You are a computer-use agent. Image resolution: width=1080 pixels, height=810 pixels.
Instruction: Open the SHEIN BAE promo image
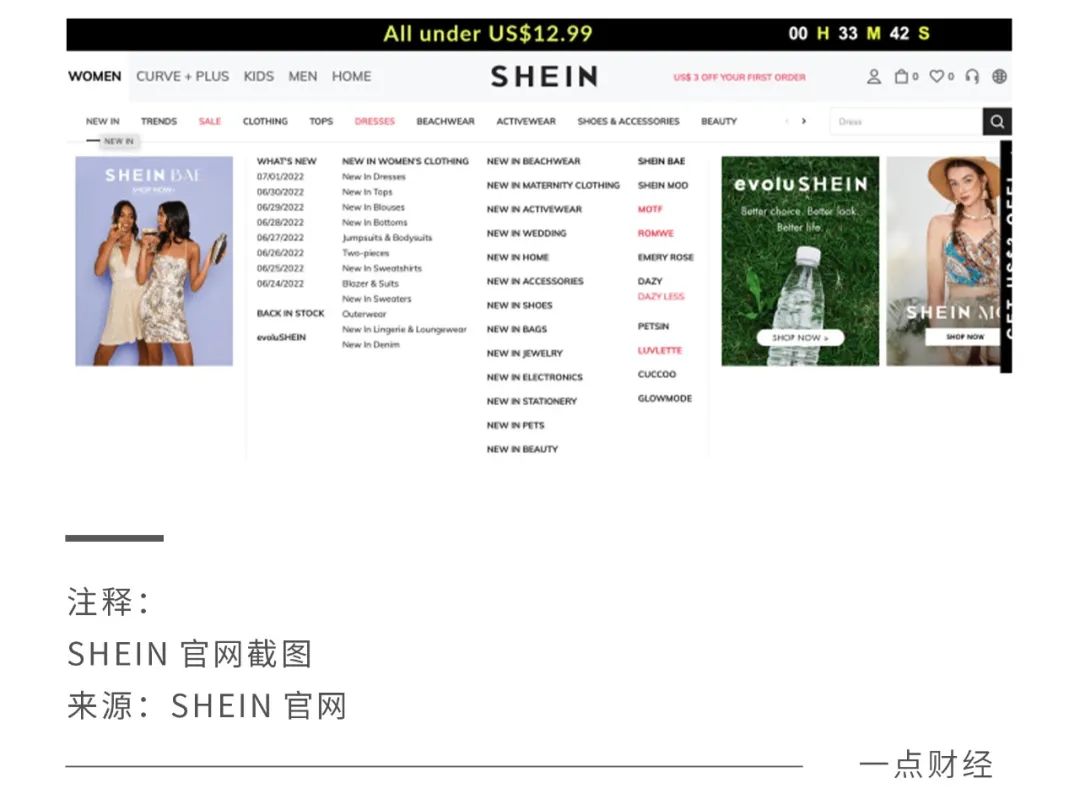click(154, 261)
